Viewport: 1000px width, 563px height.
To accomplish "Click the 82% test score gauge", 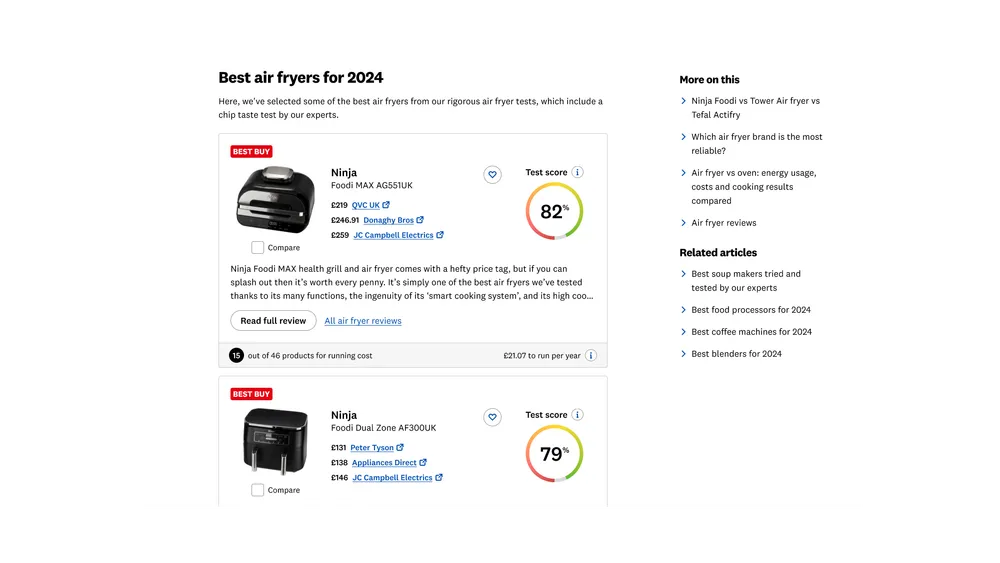I will click(x=554, y=211).
